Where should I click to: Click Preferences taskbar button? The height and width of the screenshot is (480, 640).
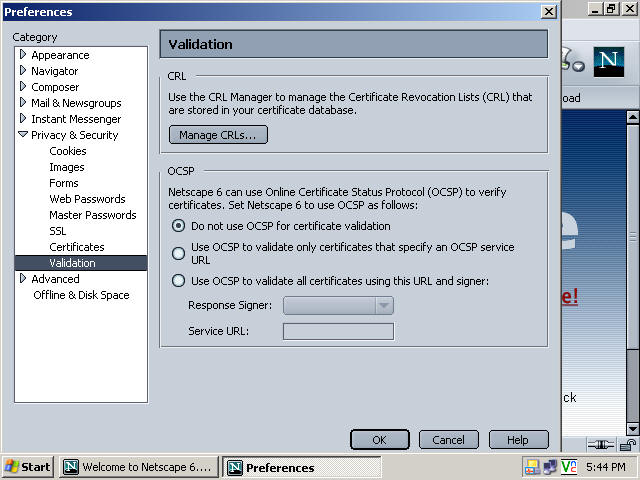click(302, 467)
